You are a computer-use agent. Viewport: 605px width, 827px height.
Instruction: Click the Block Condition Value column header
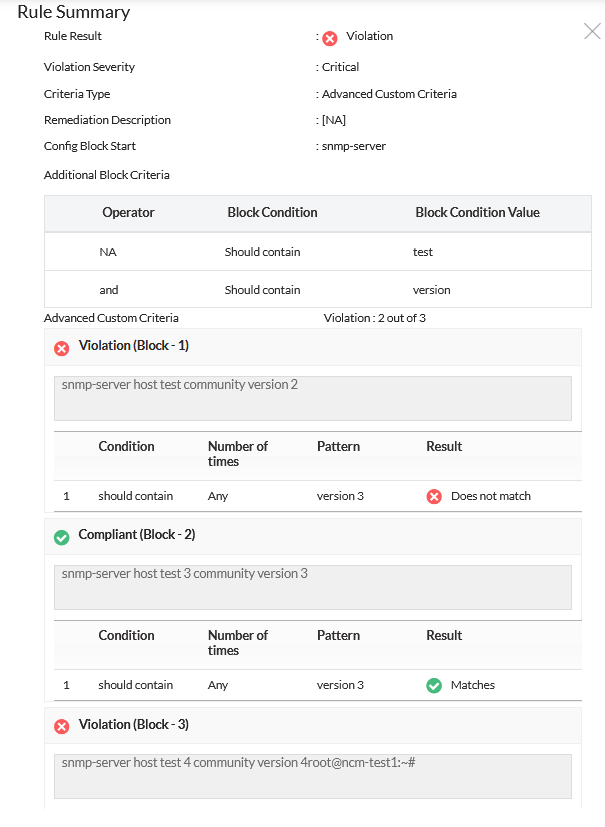[477, 213]
